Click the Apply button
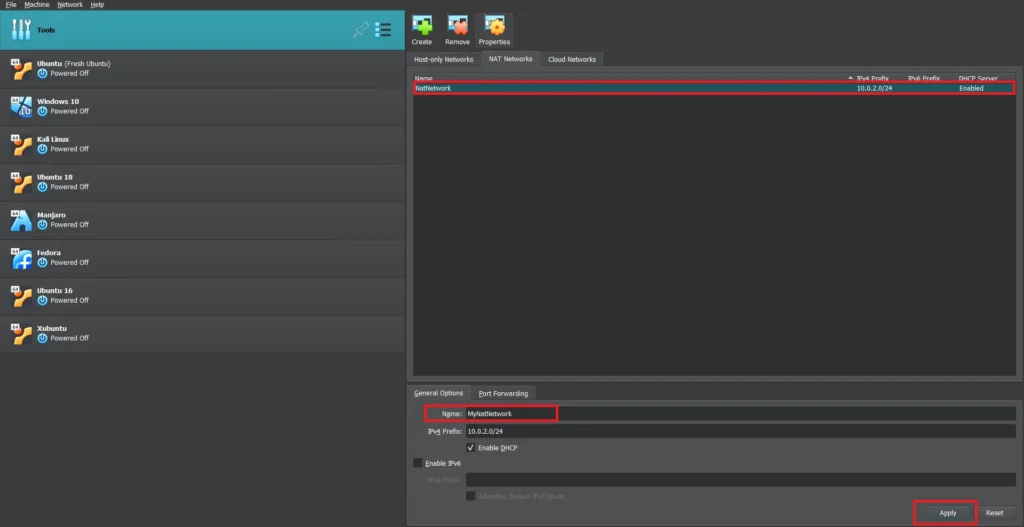 948,513
